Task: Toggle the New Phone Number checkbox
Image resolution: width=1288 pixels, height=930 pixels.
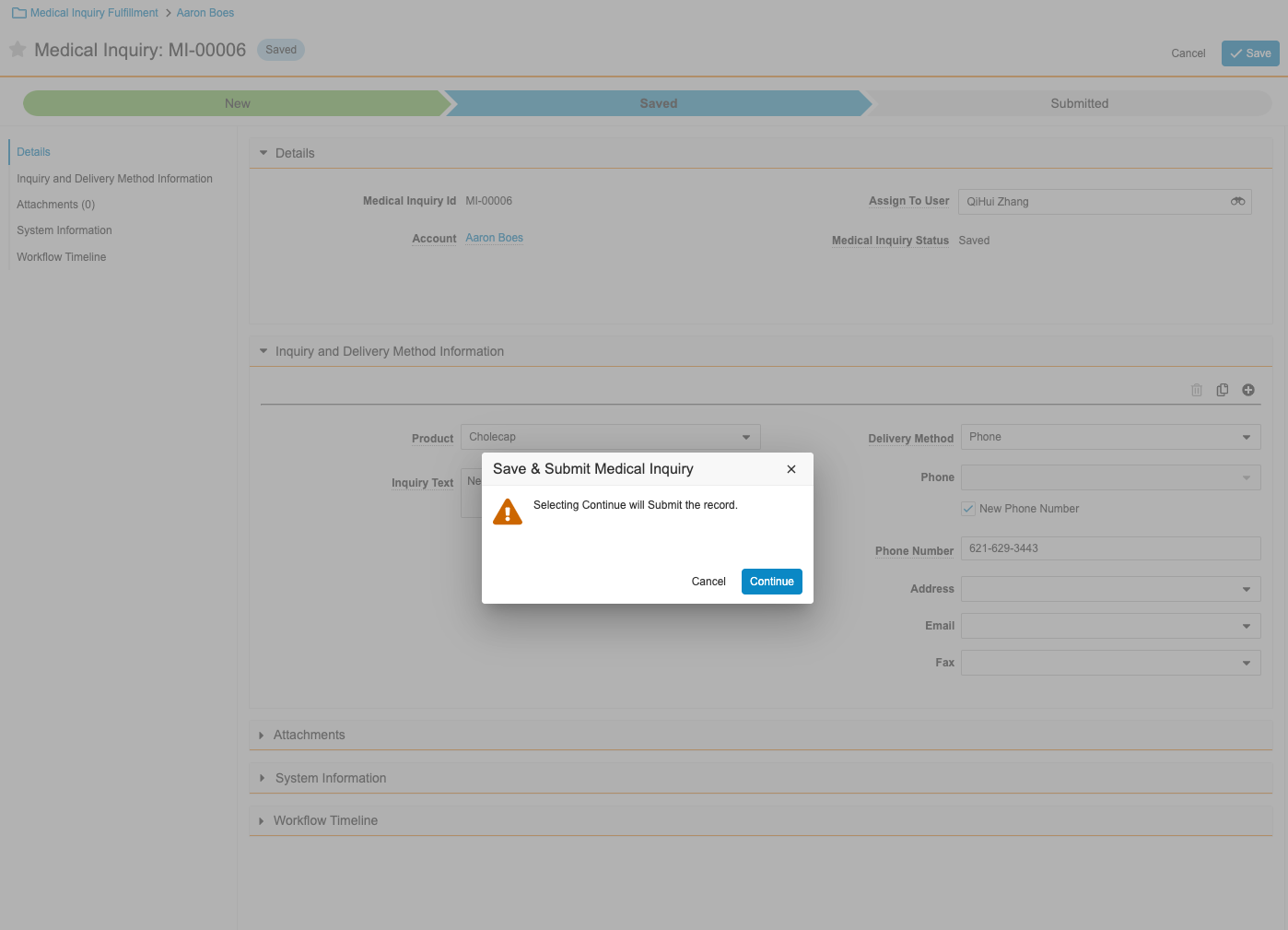Action: click(x=968, y=509)
